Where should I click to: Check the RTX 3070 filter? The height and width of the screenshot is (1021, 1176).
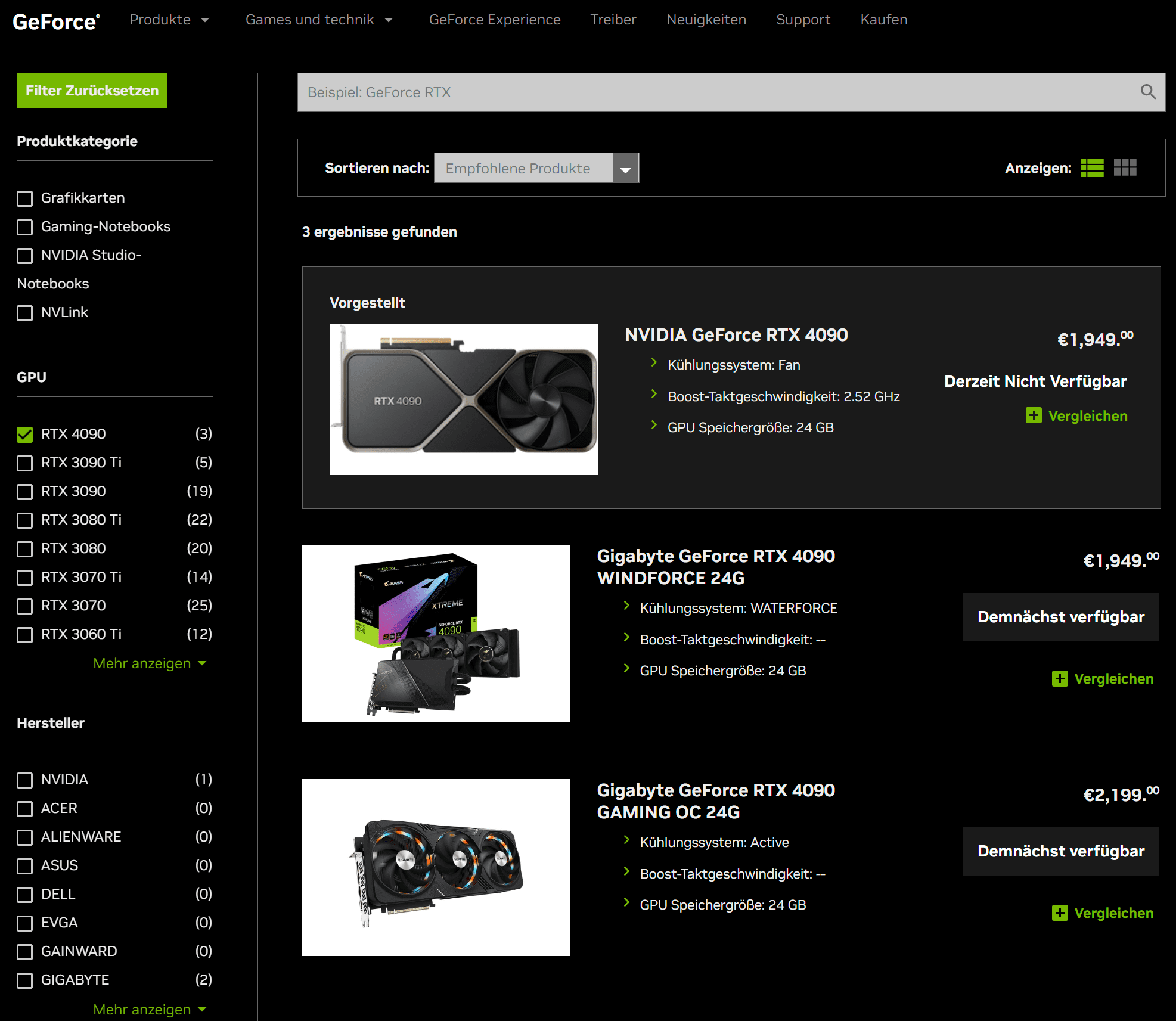[x=24, y=606]
